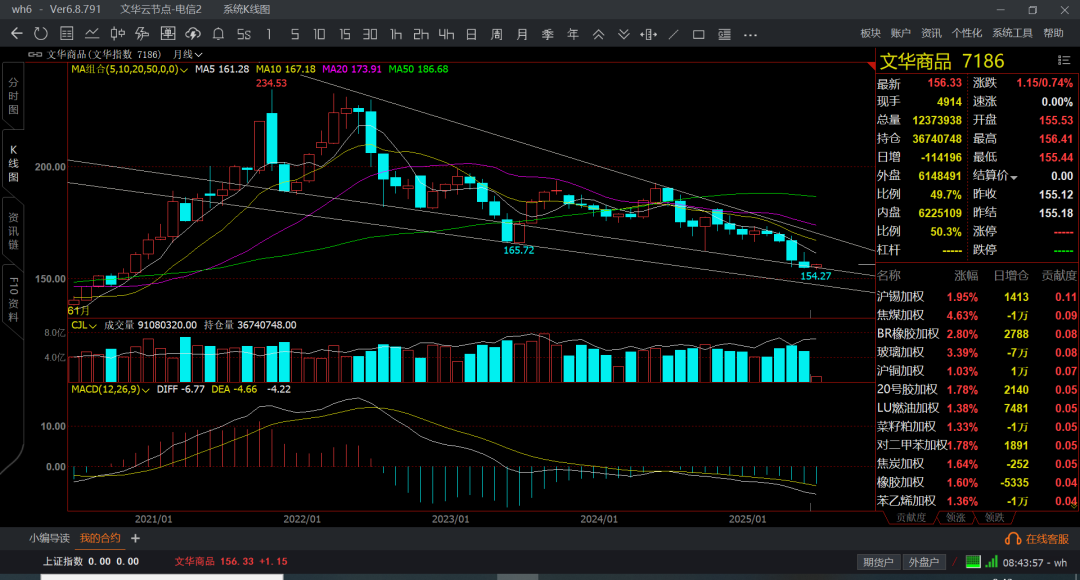Screen dimensions: 1080x580
Task: Click the 期货户 button
Action: [877, 562]
